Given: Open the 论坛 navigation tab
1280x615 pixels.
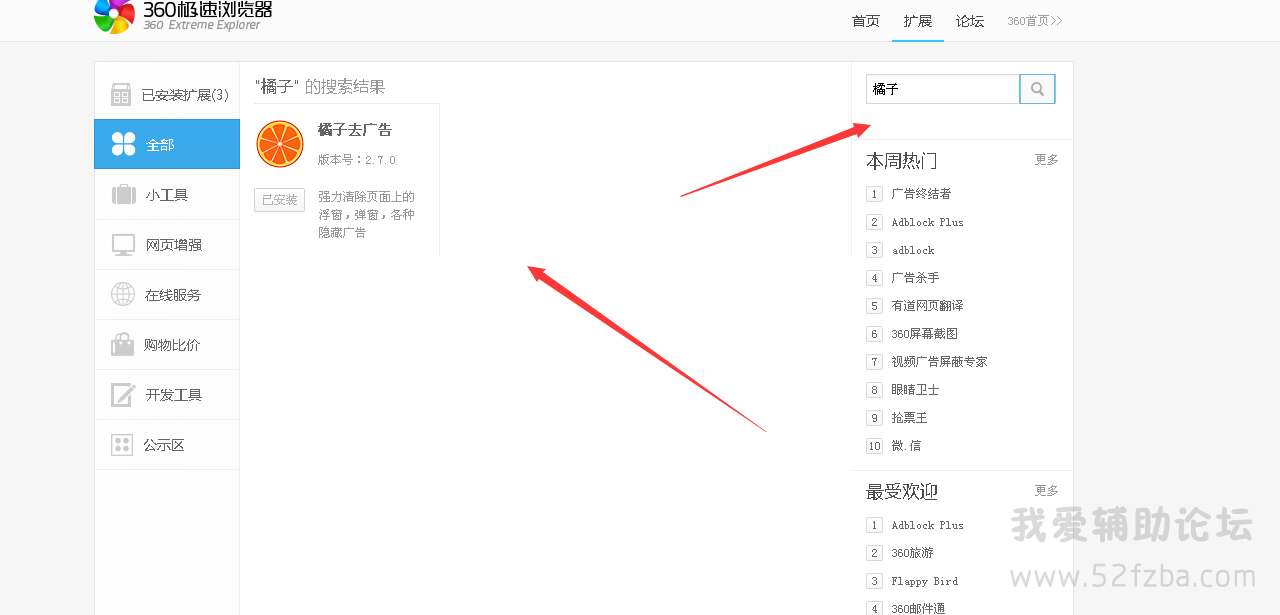Looking at the screenshot, I should click(970, 21).
